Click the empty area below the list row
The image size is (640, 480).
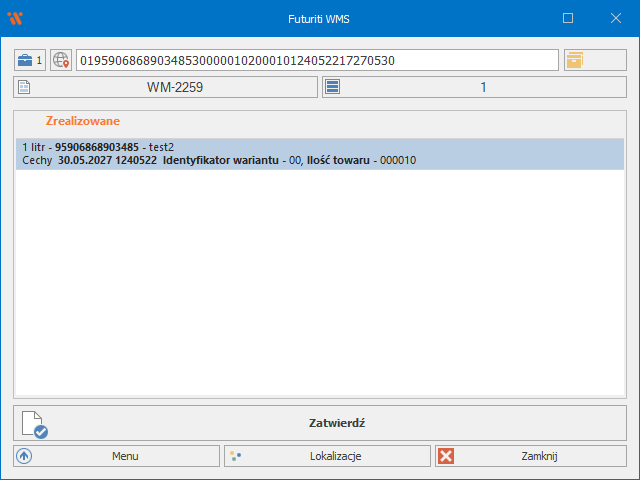point(320,280)
